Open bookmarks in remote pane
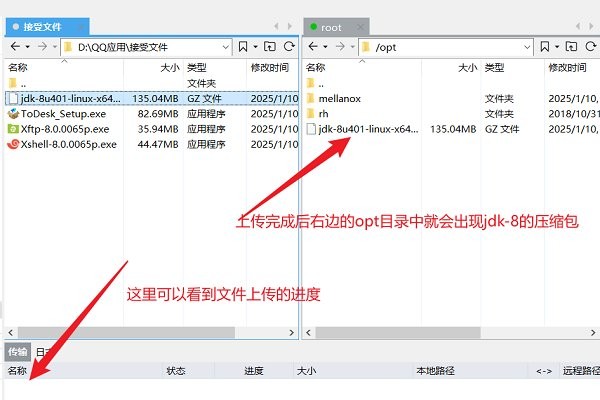Viewport: 600px width, 400px height. tap(545, 47)
